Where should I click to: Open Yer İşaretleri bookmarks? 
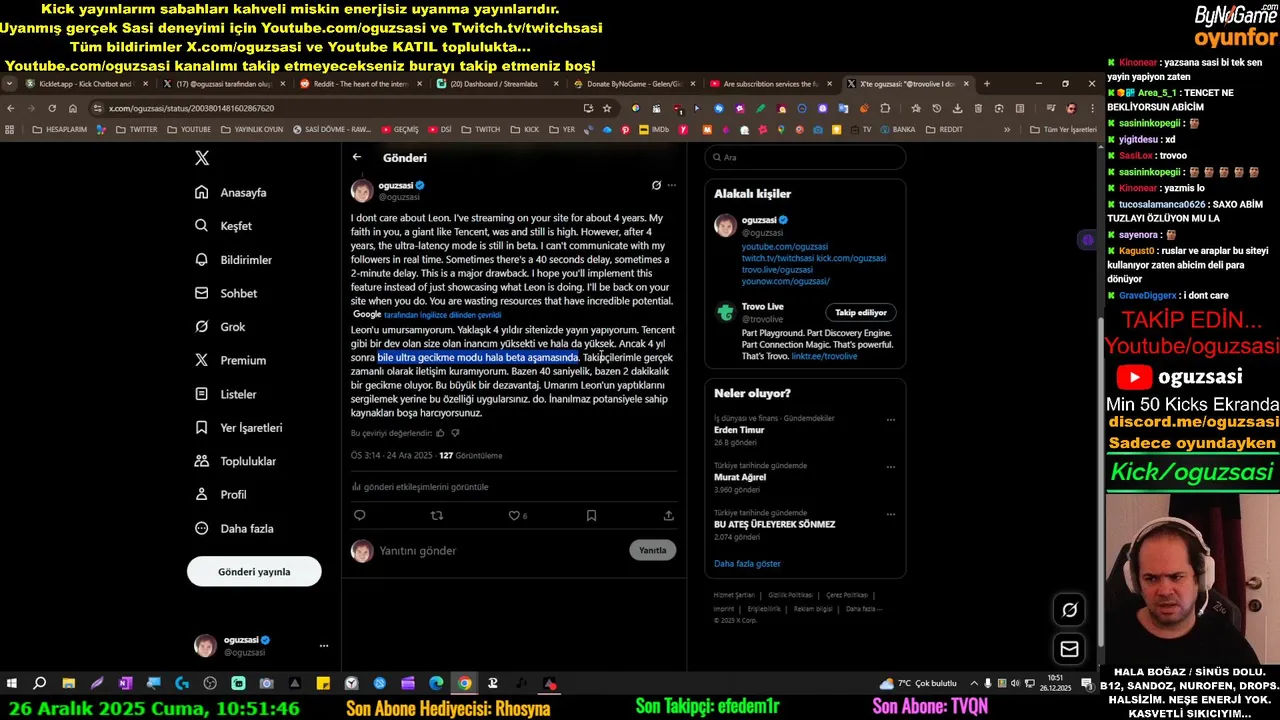tap(239, 427)
